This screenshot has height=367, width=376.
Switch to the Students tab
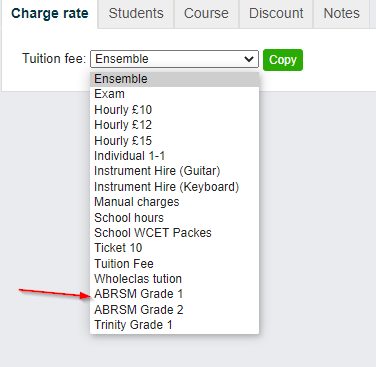coord(136,14)
